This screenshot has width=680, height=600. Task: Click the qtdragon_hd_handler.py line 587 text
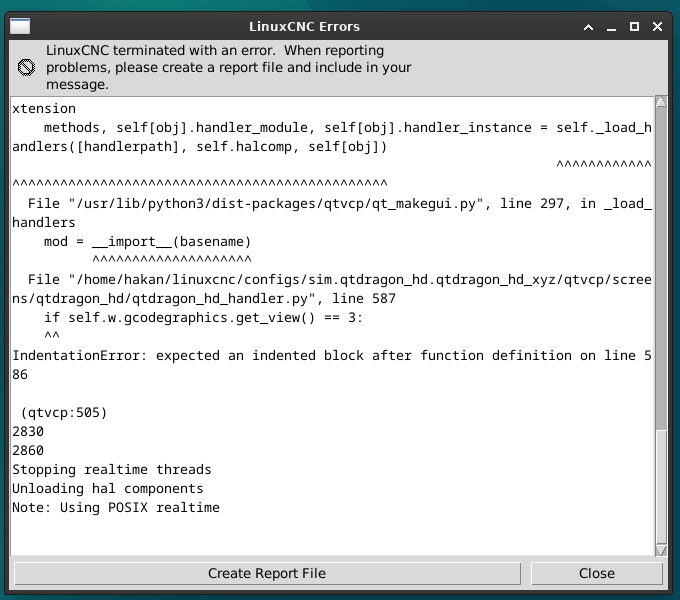point(332,289)
